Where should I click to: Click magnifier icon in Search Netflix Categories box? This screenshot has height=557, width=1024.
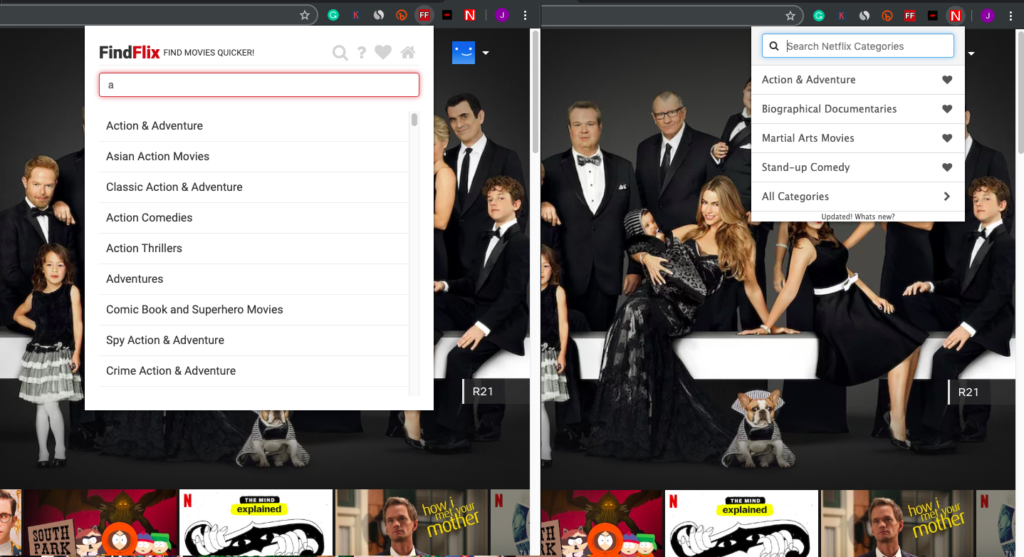[774, 46]
